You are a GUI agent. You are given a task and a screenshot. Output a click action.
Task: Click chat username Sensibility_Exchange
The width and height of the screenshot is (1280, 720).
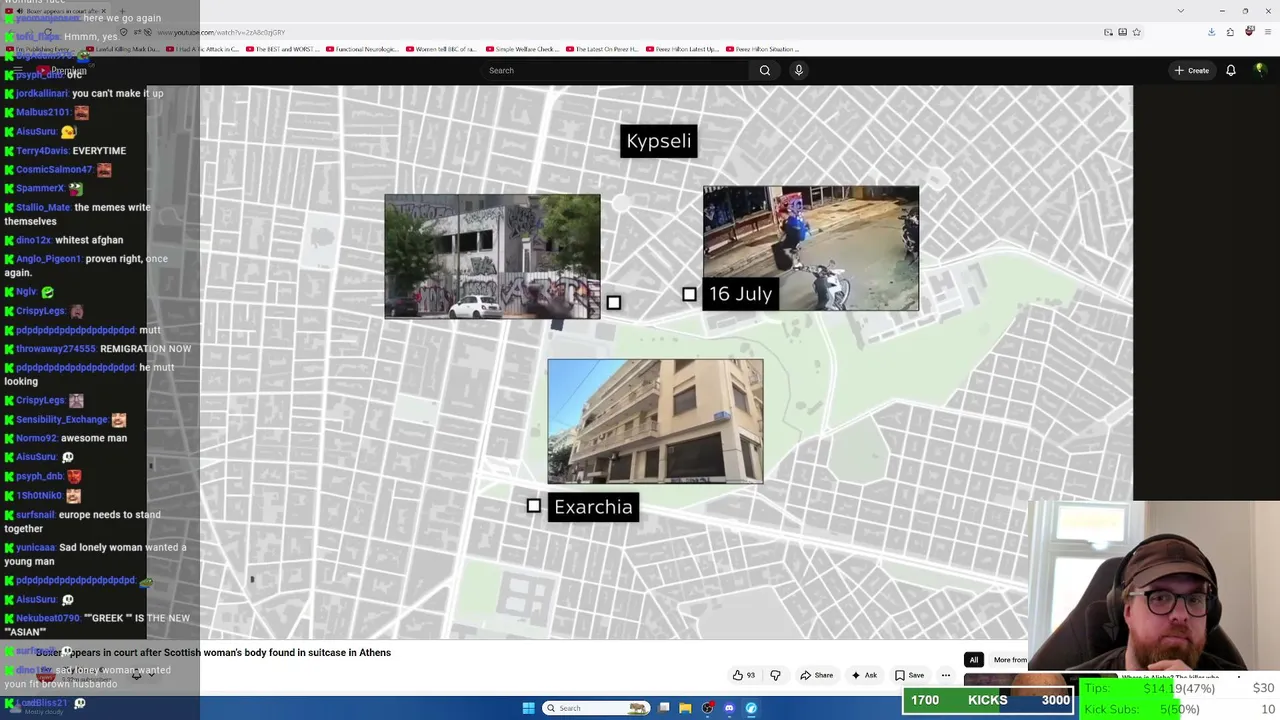coord(62,420)
